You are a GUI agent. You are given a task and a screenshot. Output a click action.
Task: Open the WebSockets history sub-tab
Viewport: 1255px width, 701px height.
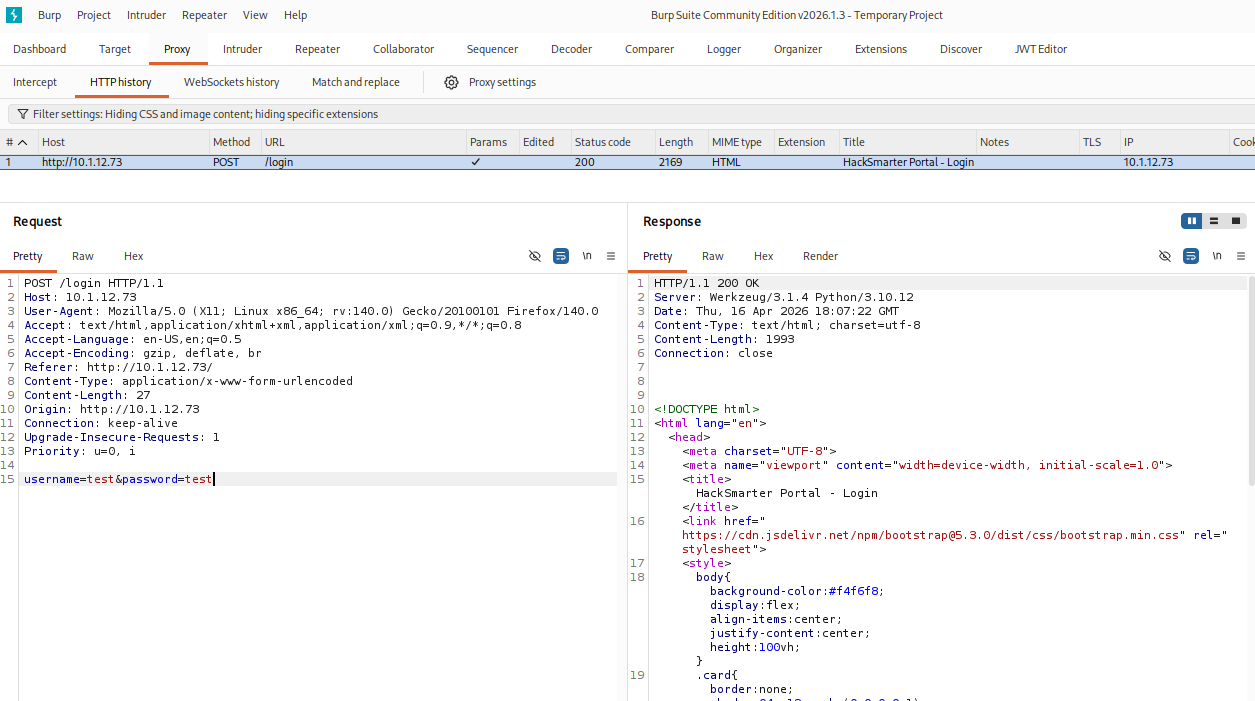(231, 82)
